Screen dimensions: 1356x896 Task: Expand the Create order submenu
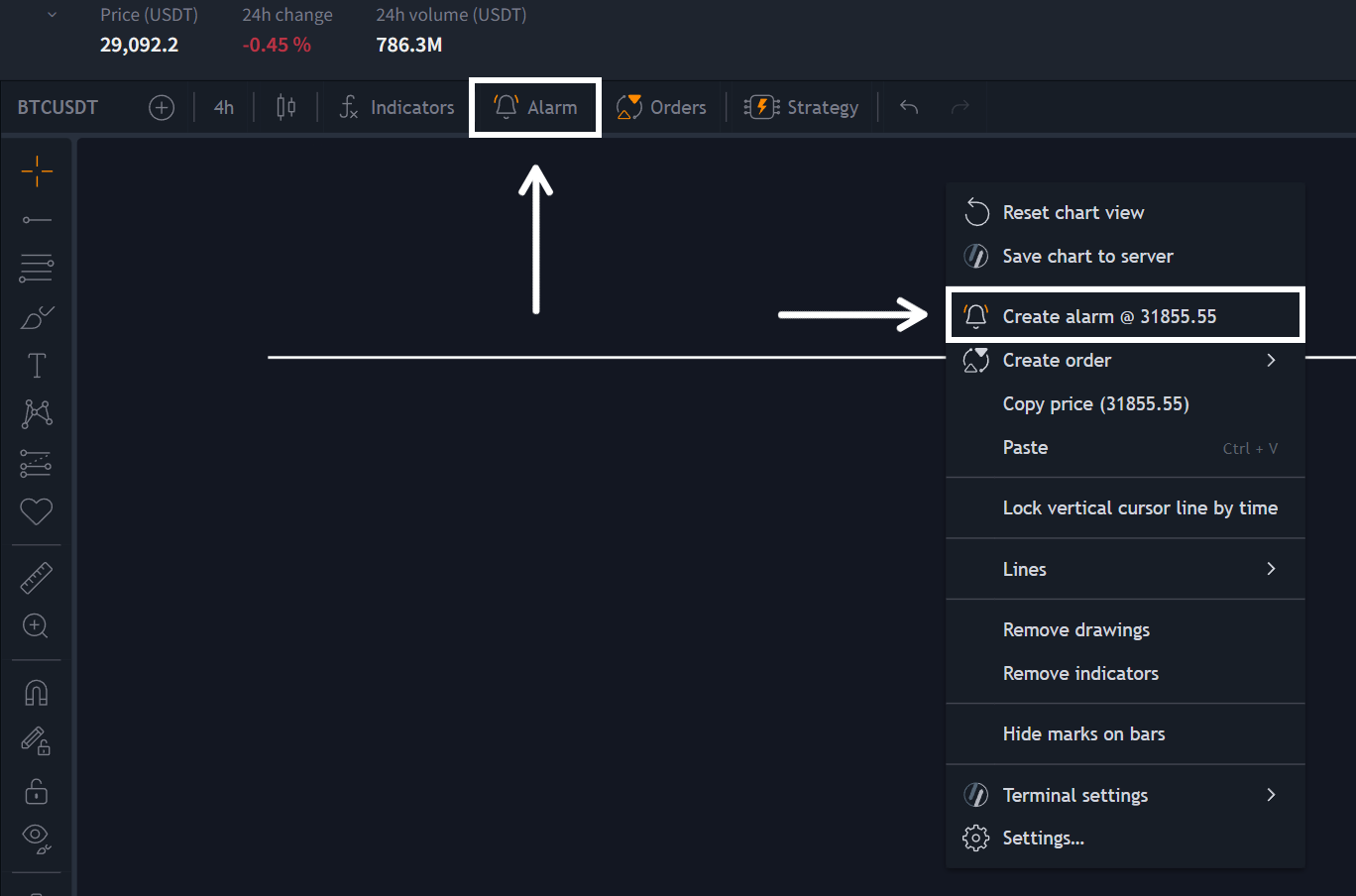pos(1125,360)
